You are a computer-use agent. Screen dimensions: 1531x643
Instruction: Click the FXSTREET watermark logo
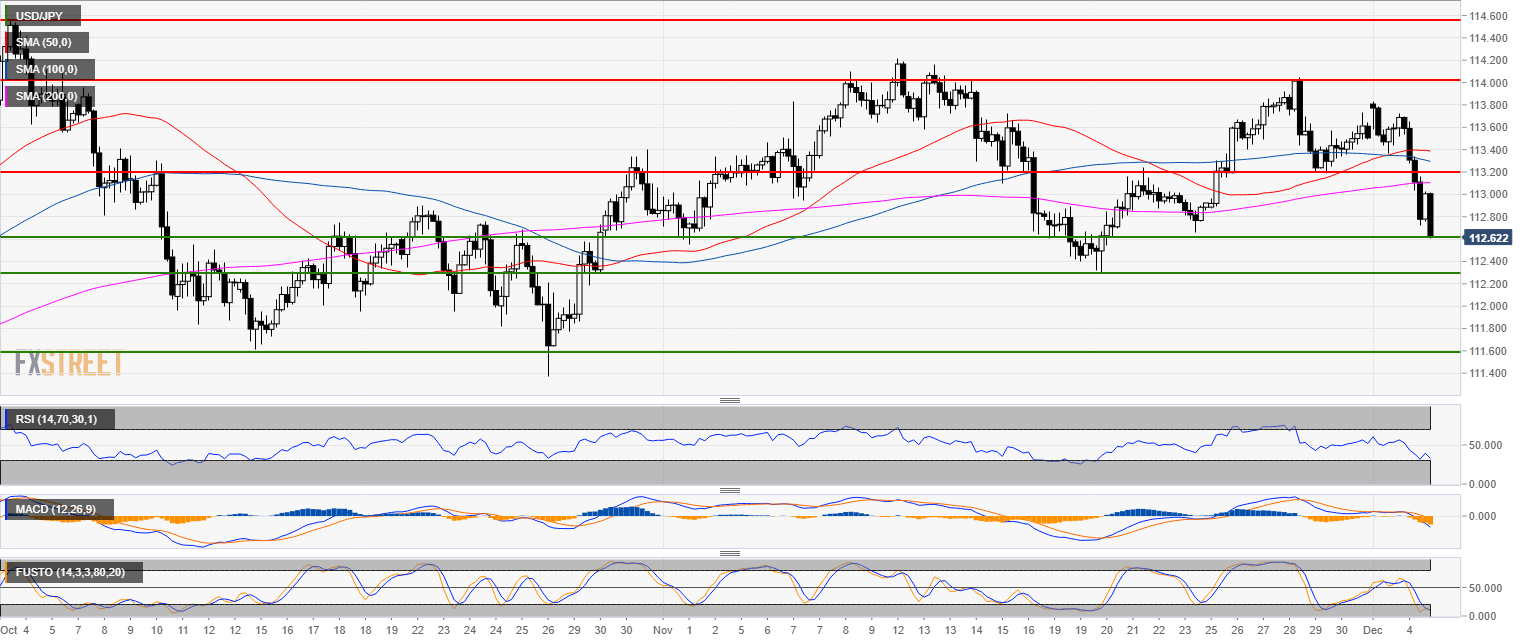click(x=68, y=362)
